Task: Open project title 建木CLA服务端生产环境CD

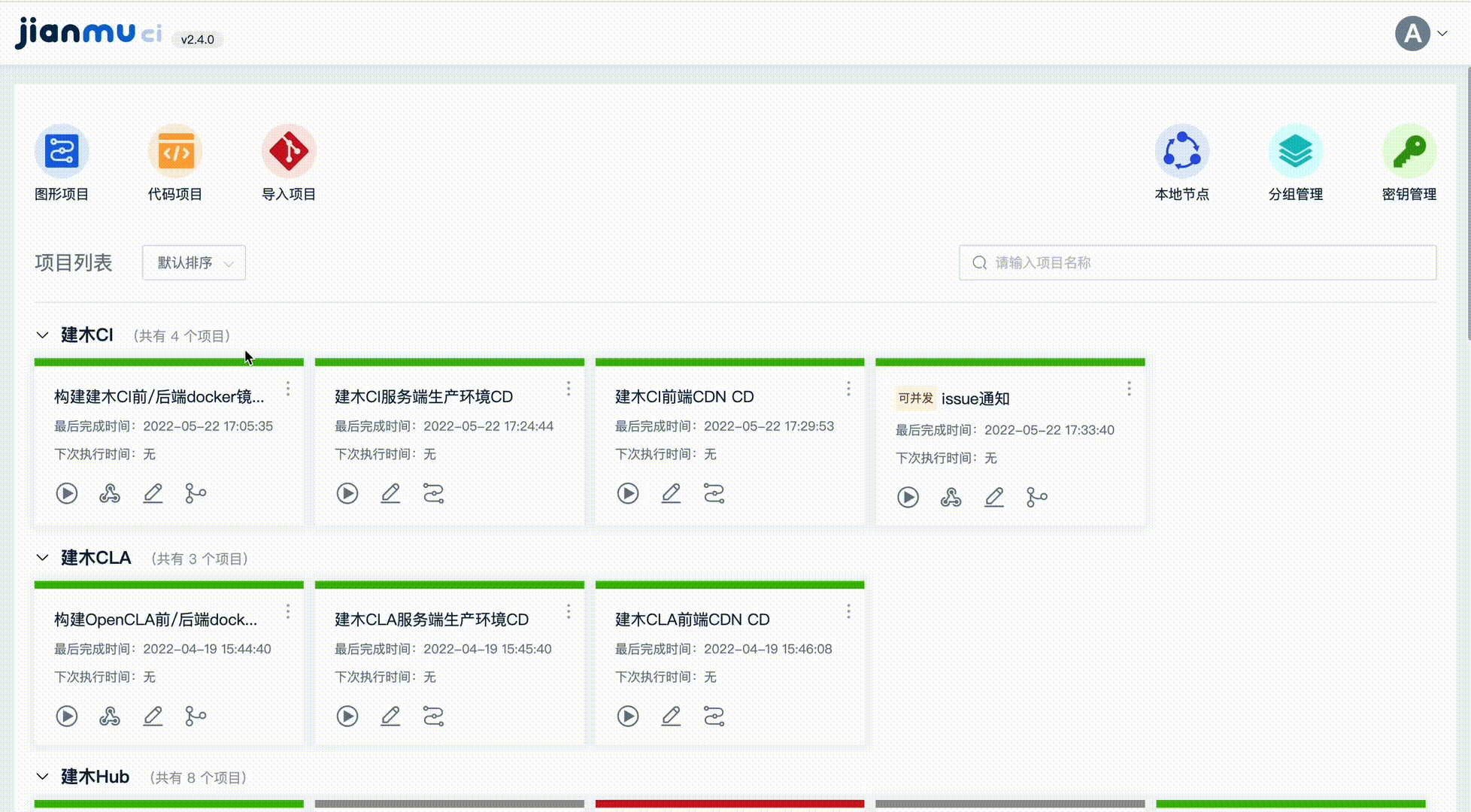Action: pyautogui.click(x=432, y=620)
